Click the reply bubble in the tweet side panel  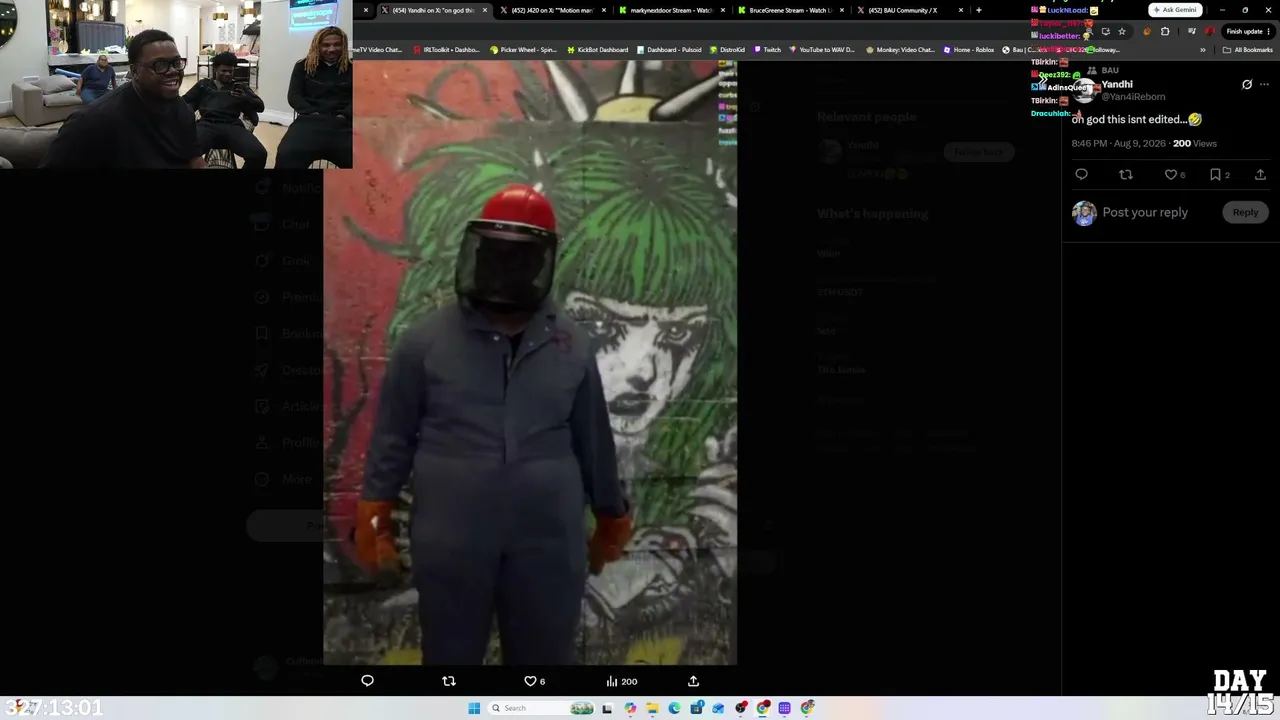click(x=1081, y=174)
